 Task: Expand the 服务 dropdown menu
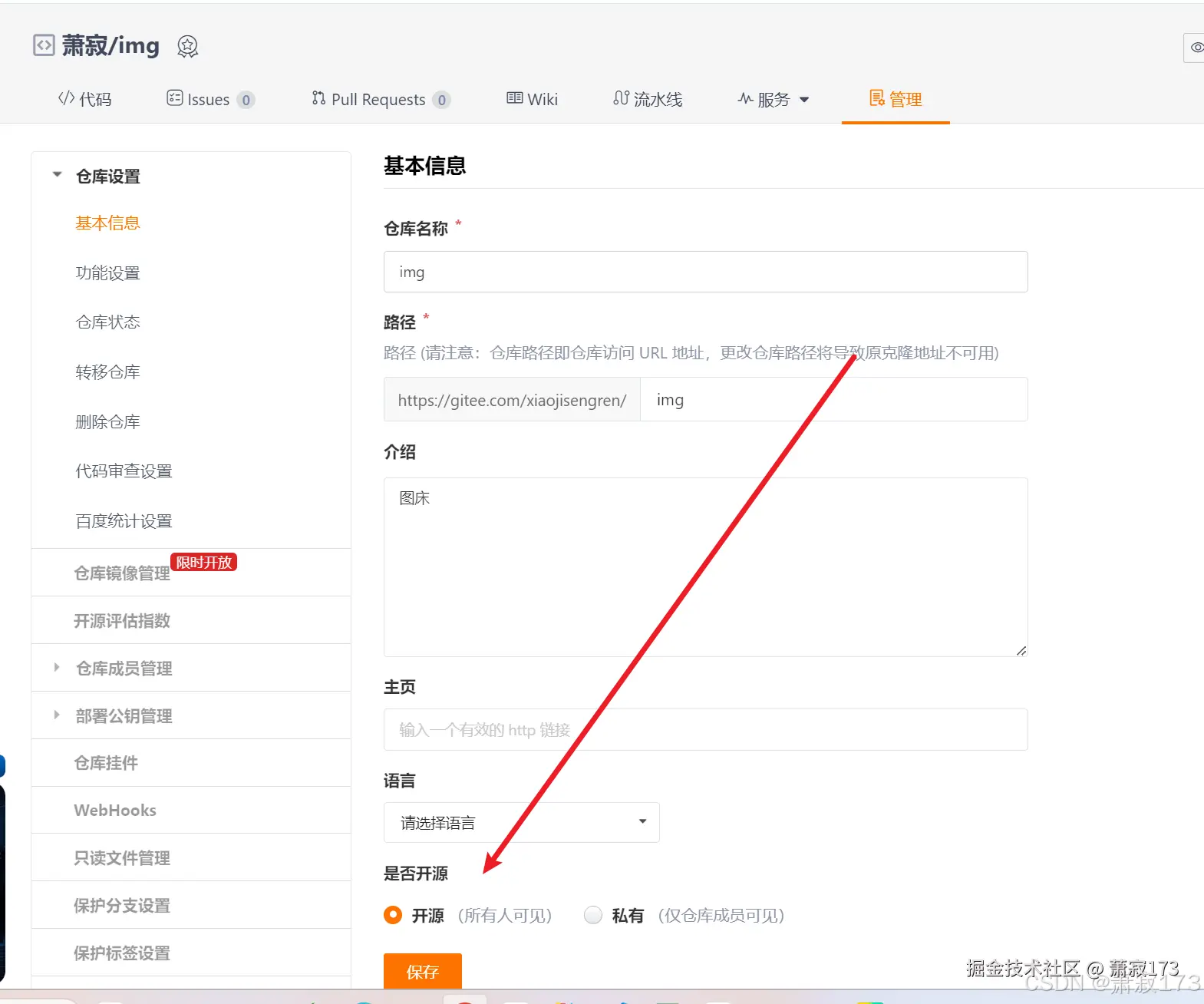point(774,99)
